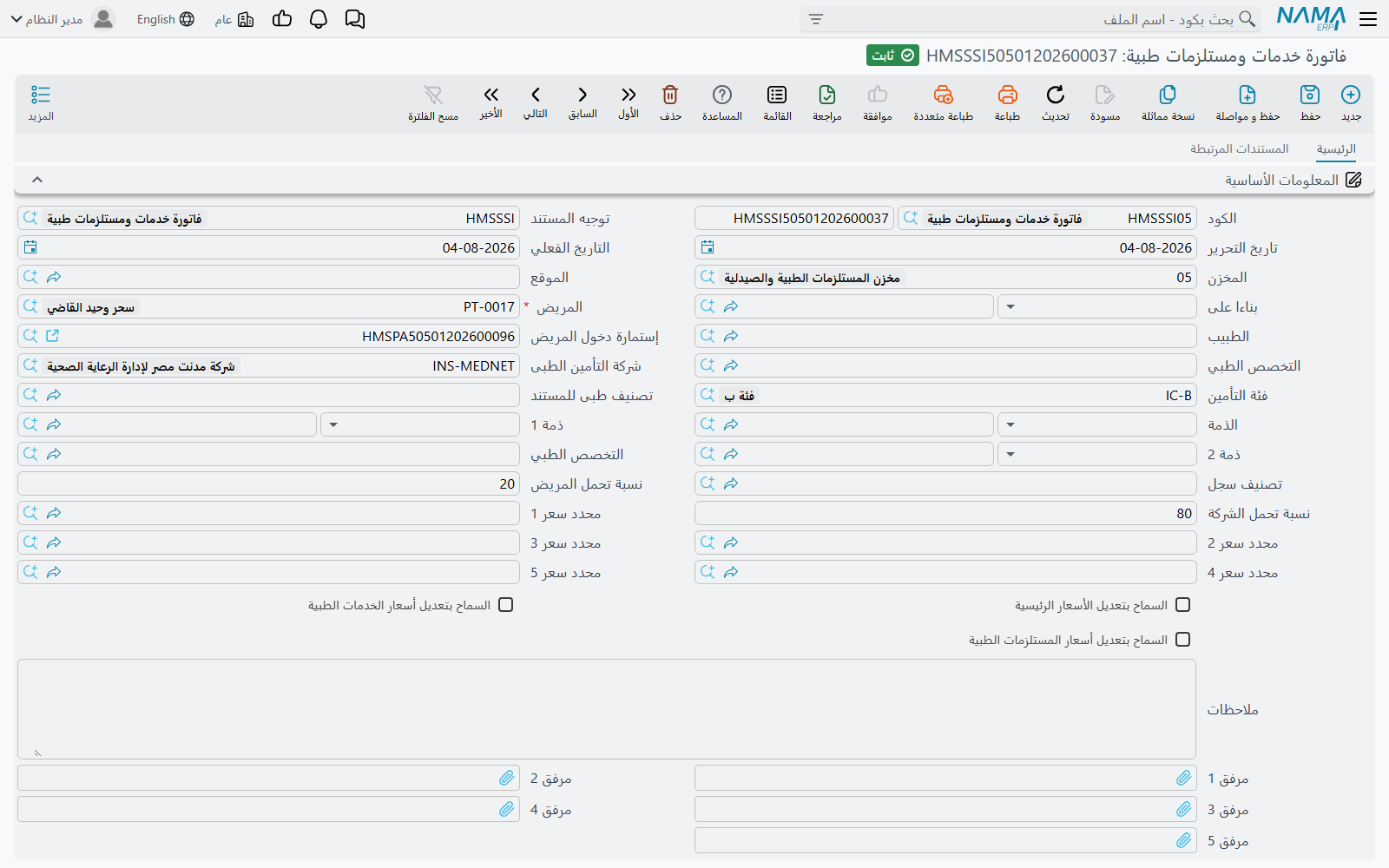This screenshot has height=868, width=1389.
Task: Open external link for إستمارة دخول المريض
Action: point(52,336)
